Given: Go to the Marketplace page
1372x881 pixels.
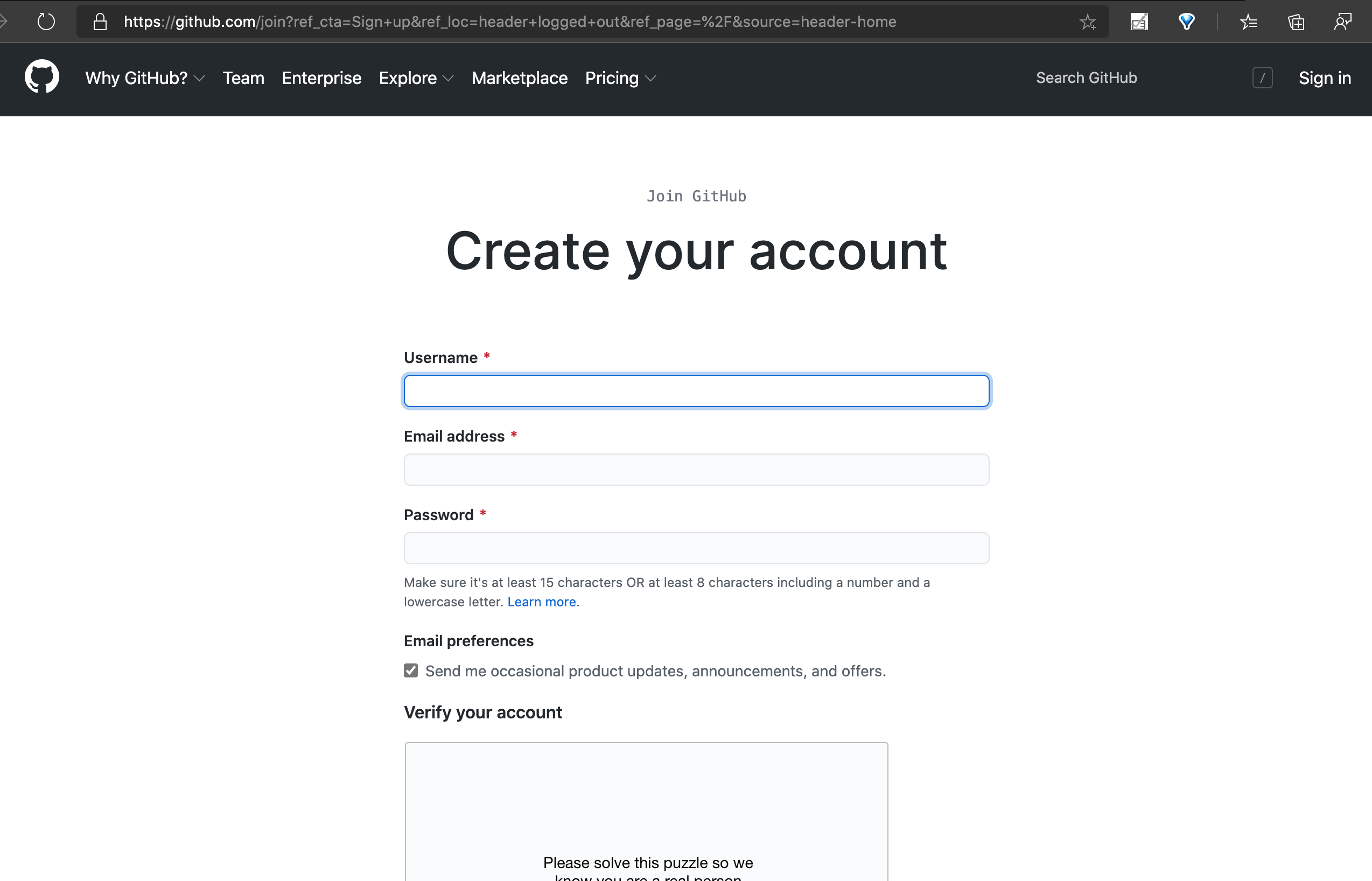Looking at the screenshot, I should pos(520,78).
